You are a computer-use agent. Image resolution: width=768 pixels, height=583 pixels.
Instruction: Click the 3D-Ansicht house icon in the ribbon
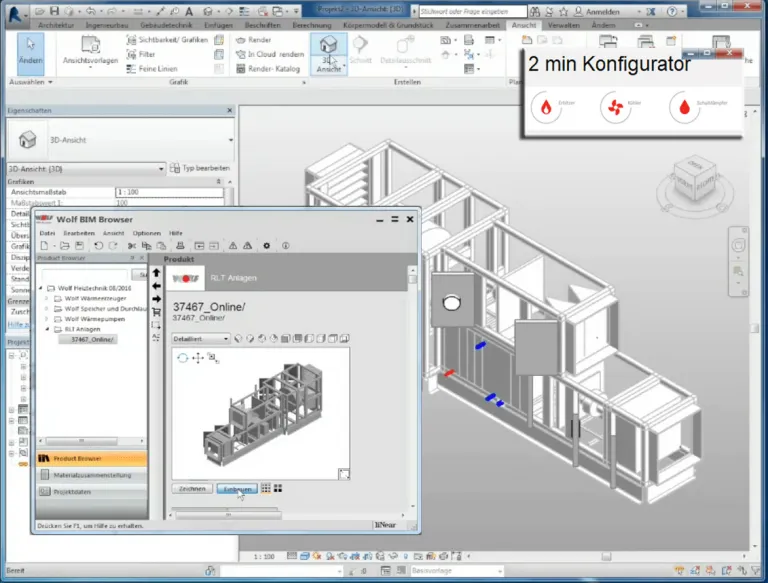(x=329, y=45)
